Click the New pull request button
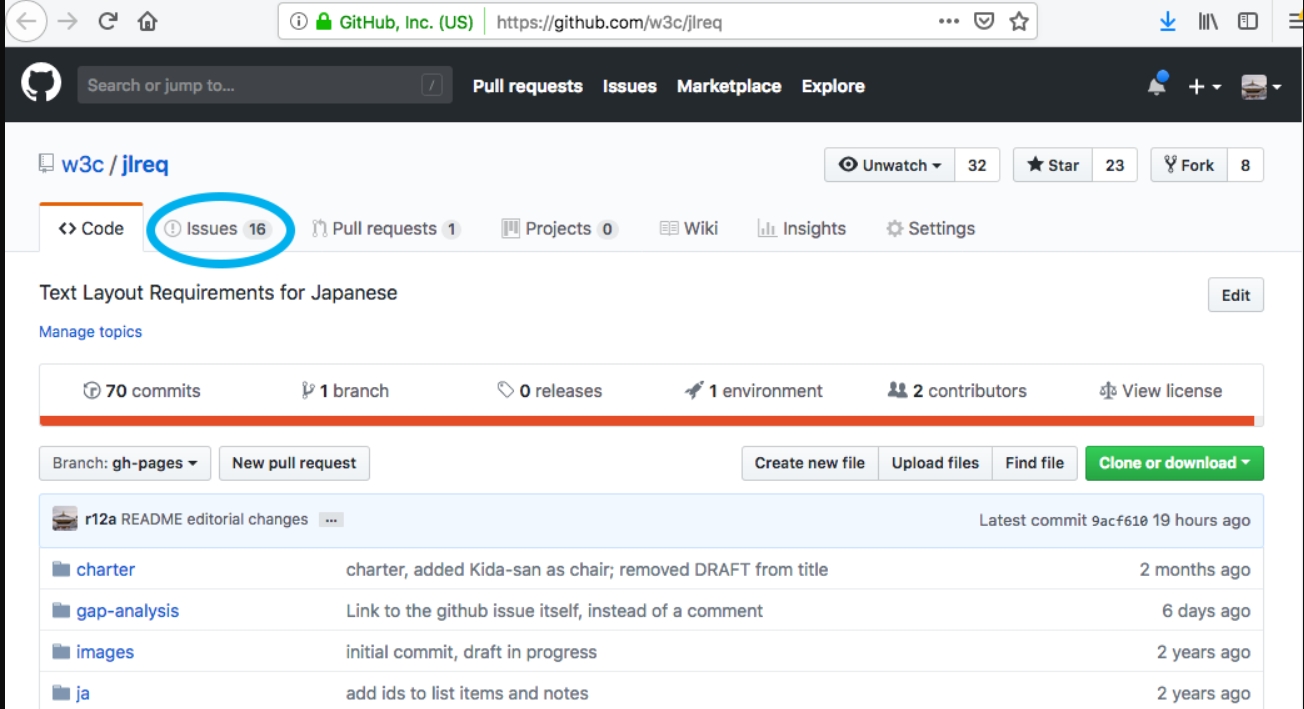Screen dimensions: 1304x709 (x=294, y=463)
